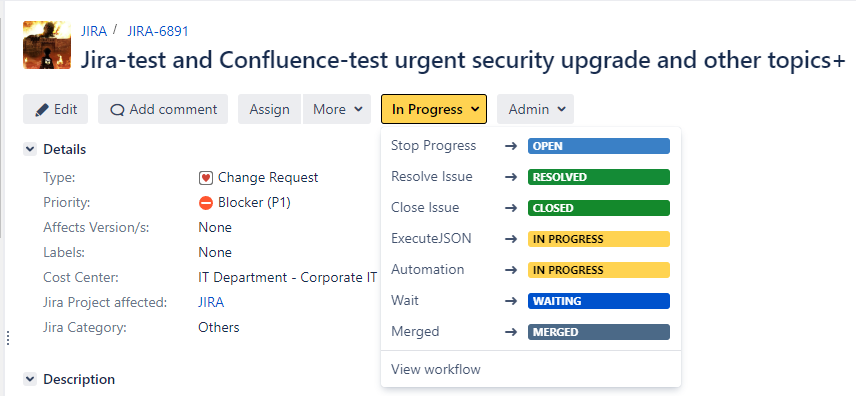The image size is (856, 396).
Task: Collapse the In Progress status dropdown
Action: (434, 109)
